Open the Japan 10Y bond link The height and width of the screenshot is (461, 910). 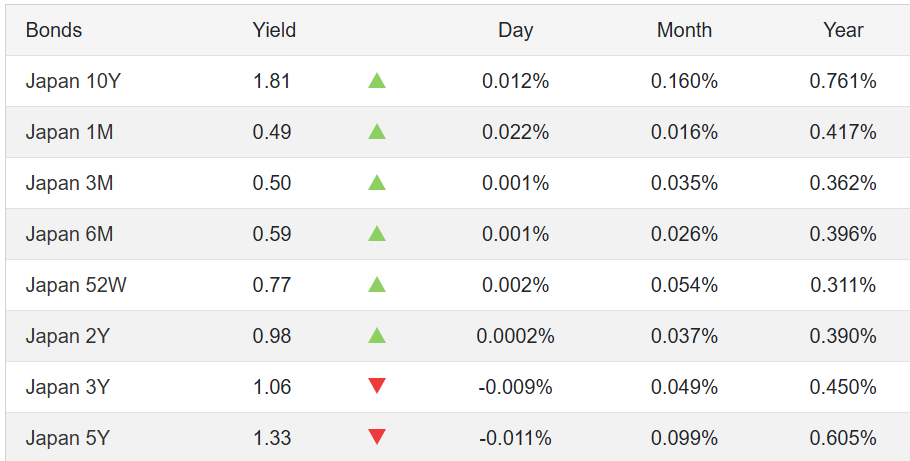tap(73, 81)
